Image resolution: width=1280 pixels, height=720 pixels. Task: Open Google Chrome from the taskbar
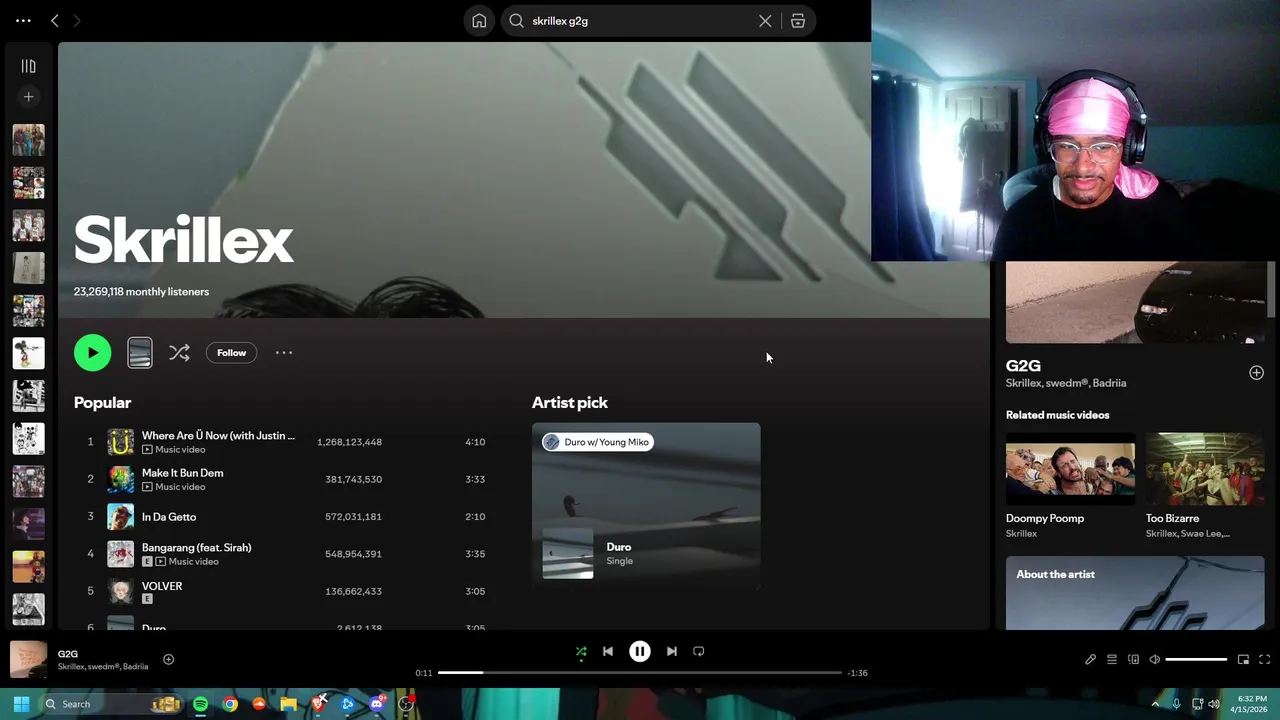click(x=230, y=704)
